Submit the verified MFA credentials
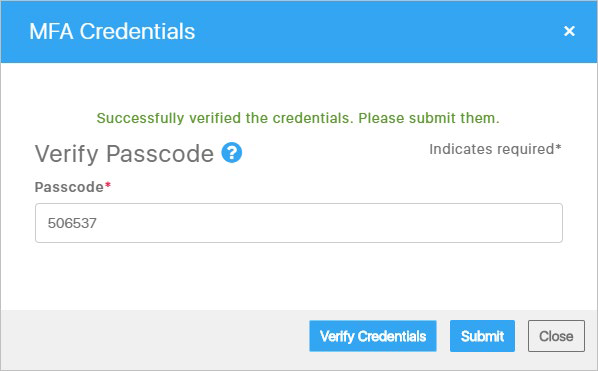Screen dimensions: 598x371 point(482,336)
